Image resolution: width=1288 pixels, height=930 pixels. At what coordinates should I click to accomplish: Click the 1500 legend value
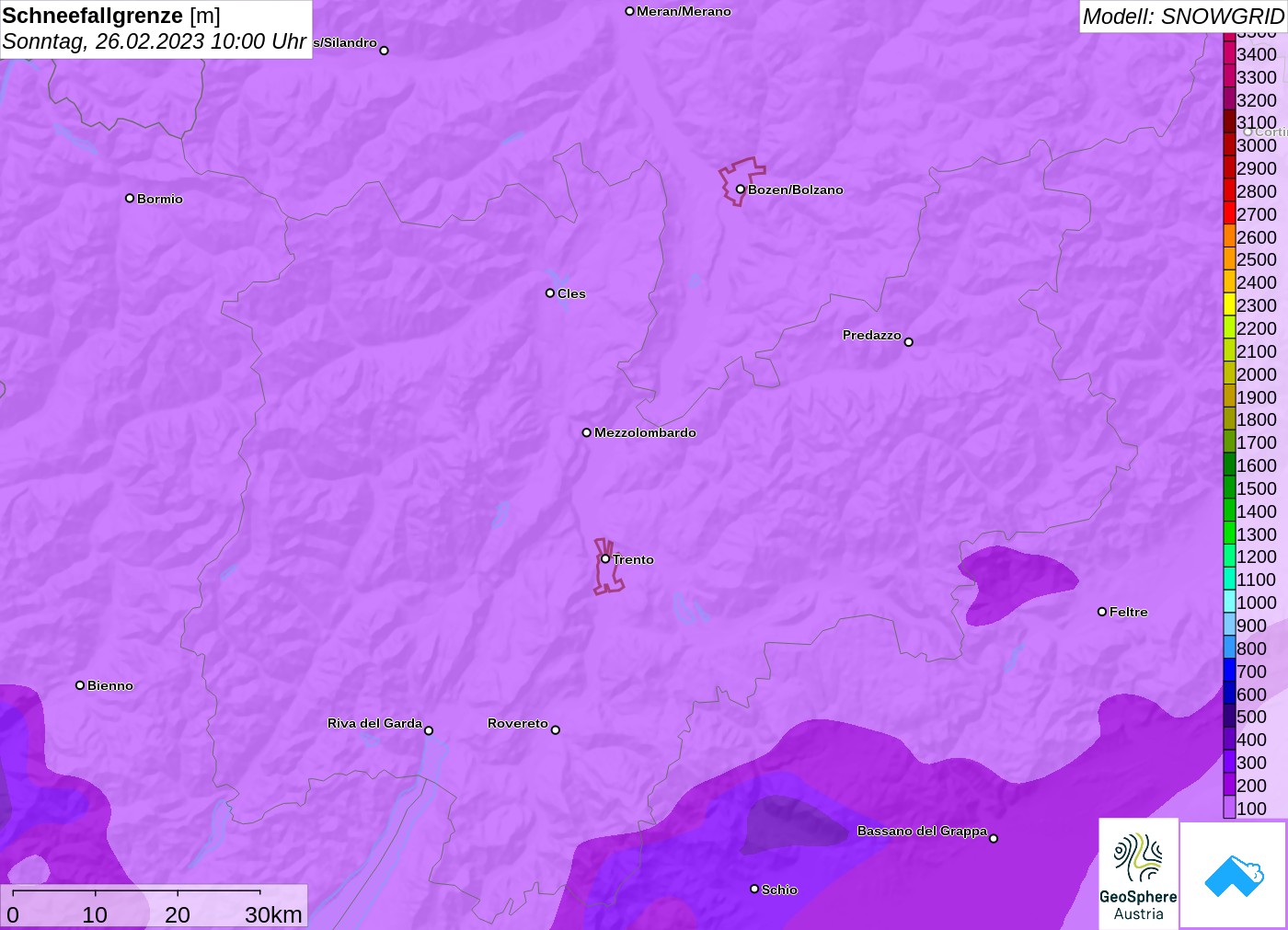1257,488
